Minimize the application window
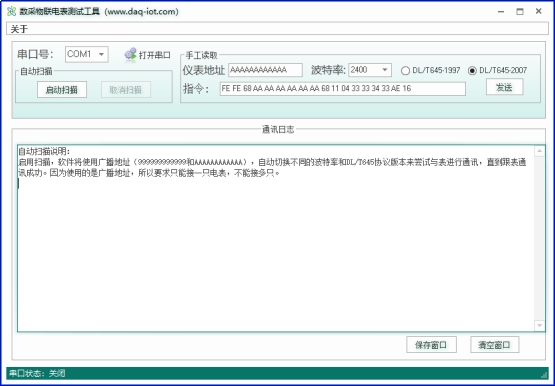The image size is (555, 386). point(501,11)
